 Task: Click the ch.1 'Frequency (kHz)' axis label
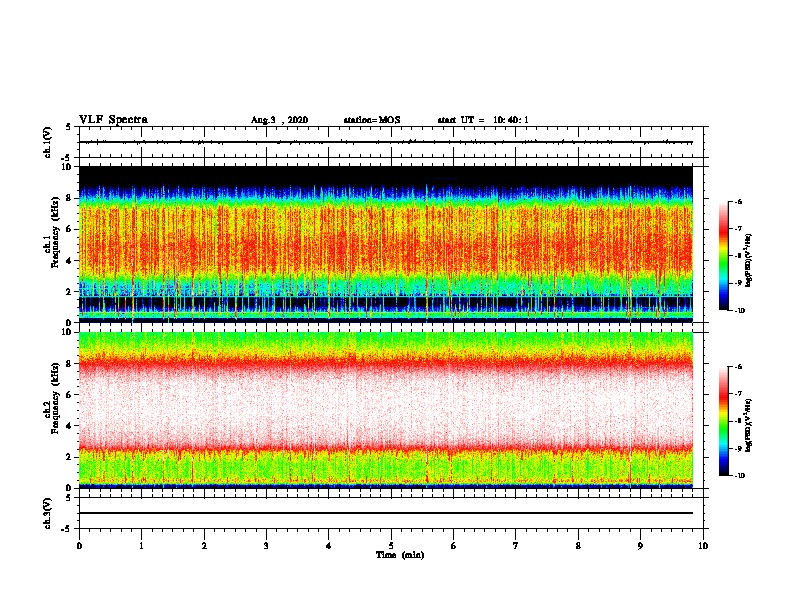click(x=56, y=232)
